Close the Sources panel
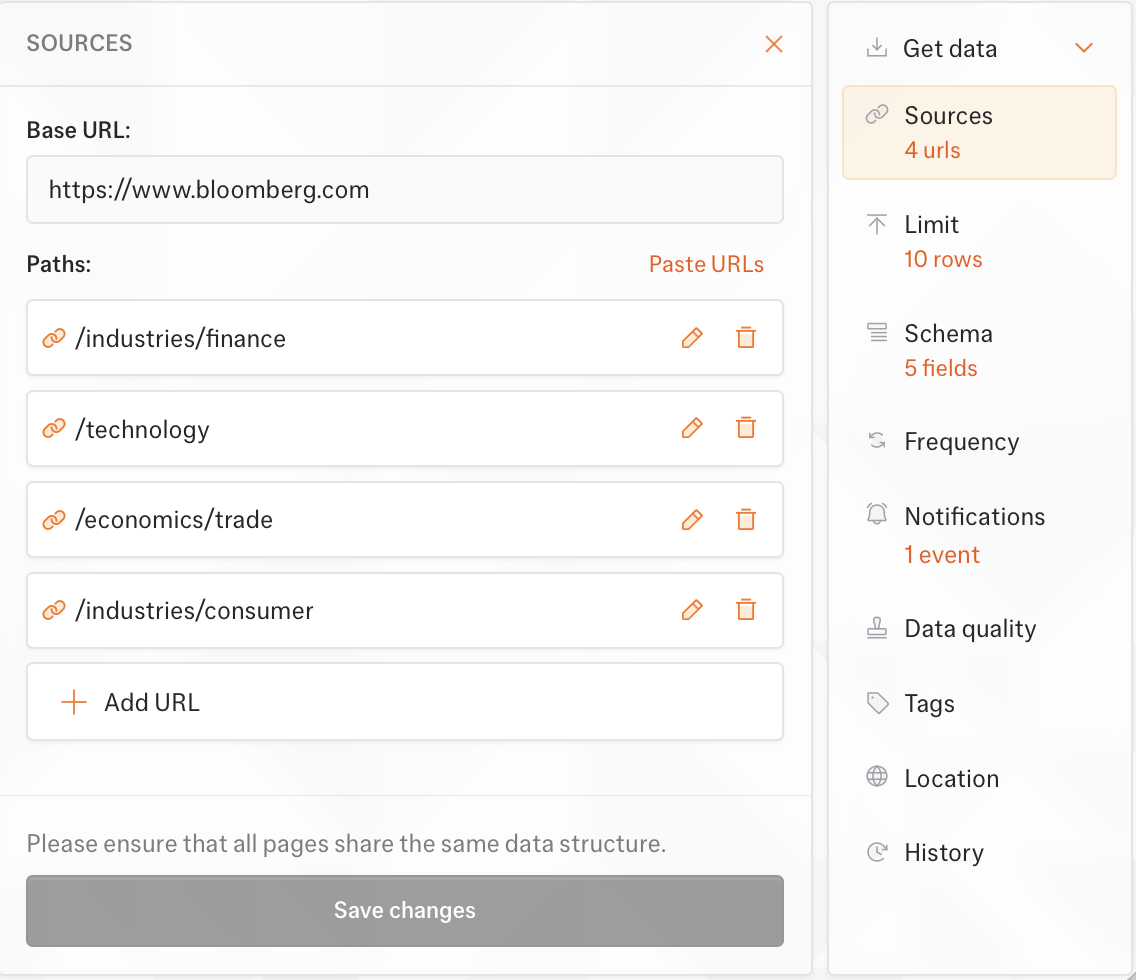The height and width of the screenshot is (980, 1136). (x=773, y=44)
